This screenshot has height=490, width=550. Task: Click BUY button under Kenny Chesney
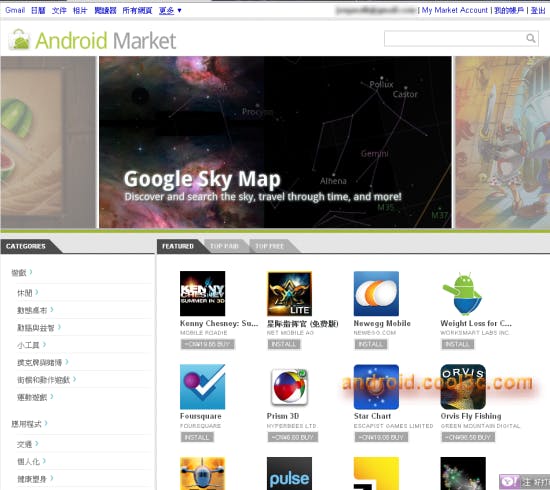pos(208,344)
